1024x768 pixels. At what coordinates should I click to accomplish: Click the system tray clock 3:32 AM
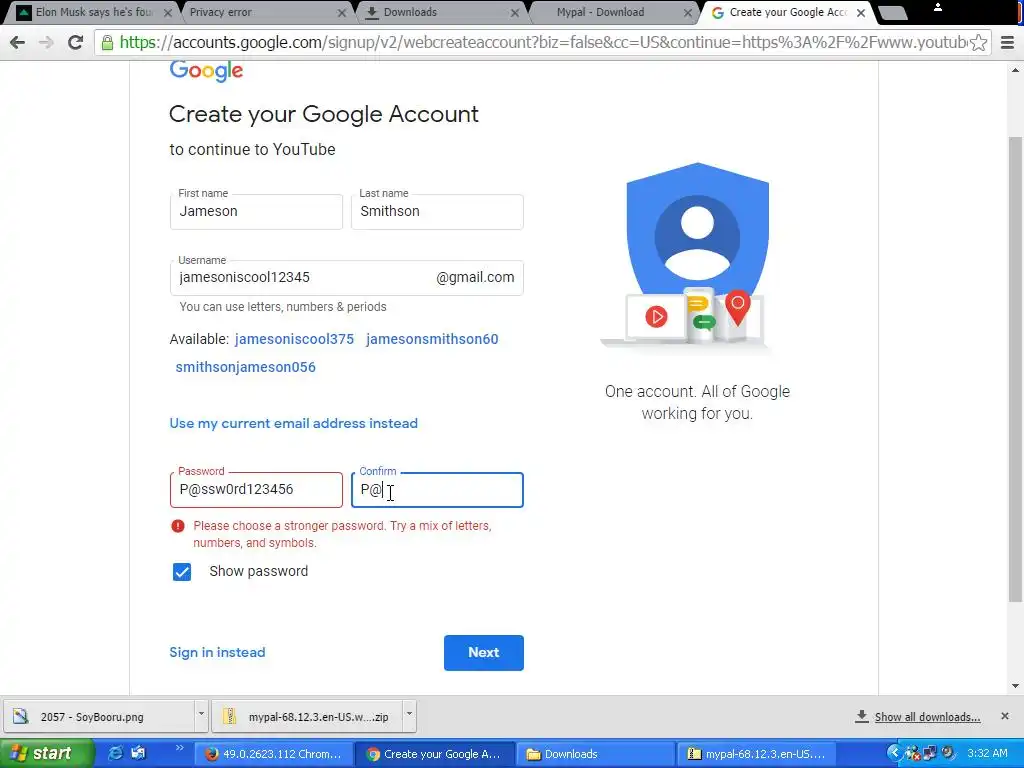coord(987,754)
